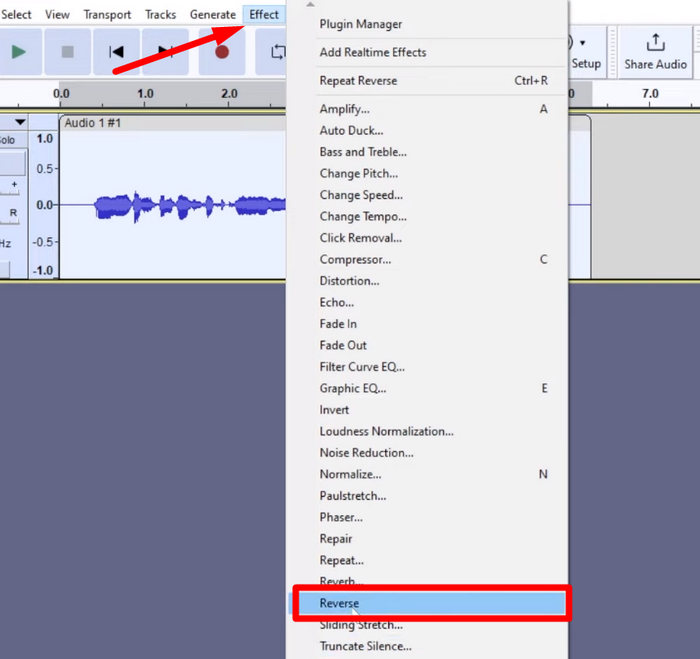The width and height of the screenshot is (700, 659).
Task: Select the Change Speed... effect
Action: coord(427,195)
